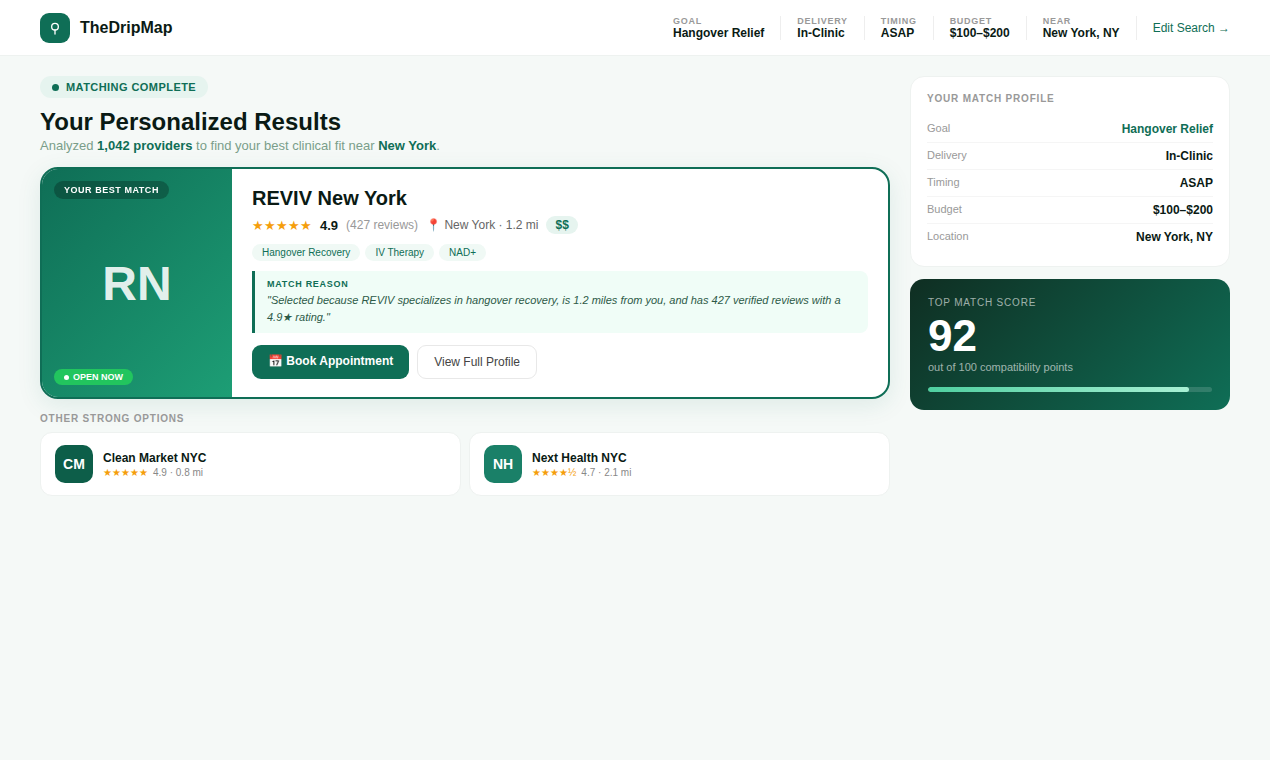Image resolution: width=1270 pixels, height=760 pixels.
Task: Click Clean Market NYC's star rating
Action: click(125, 472)
